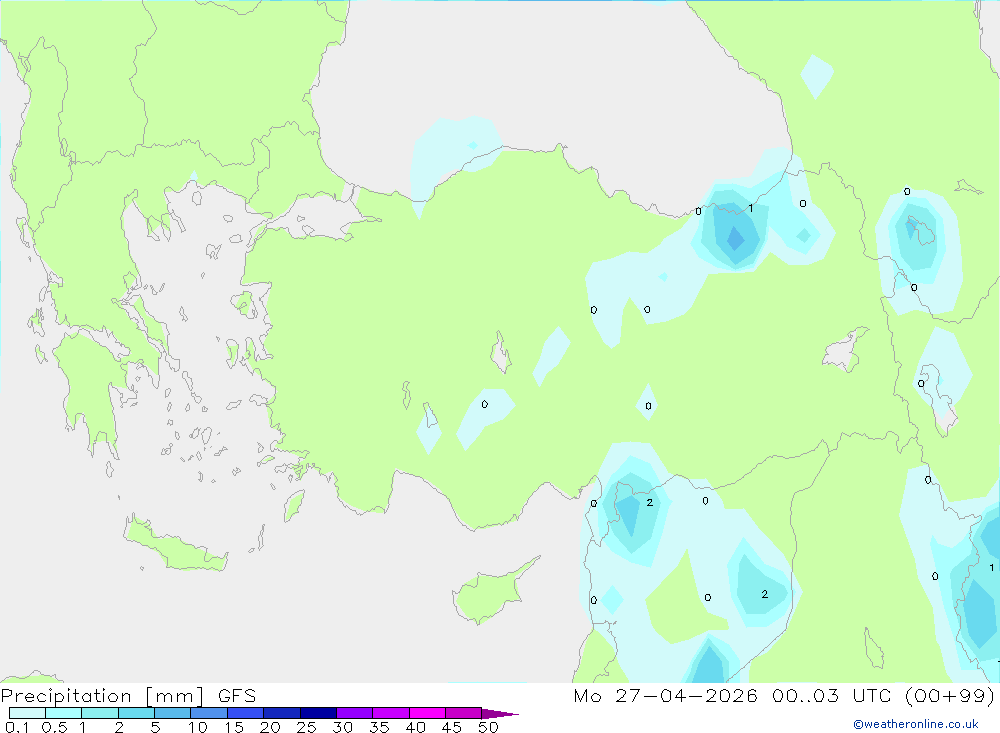The height and width of the screenshot is (733, 1000).
Task: Select the 45–50 mm legend color swatch
Action: click(464, 713)
